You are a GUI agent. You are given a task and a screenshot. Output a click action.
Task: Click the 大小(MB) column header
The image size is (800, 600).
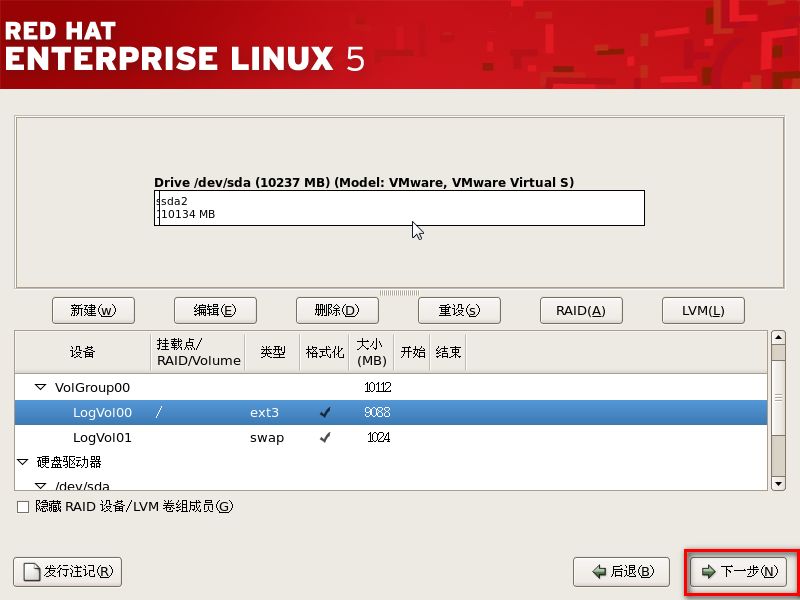click(371, 352)
